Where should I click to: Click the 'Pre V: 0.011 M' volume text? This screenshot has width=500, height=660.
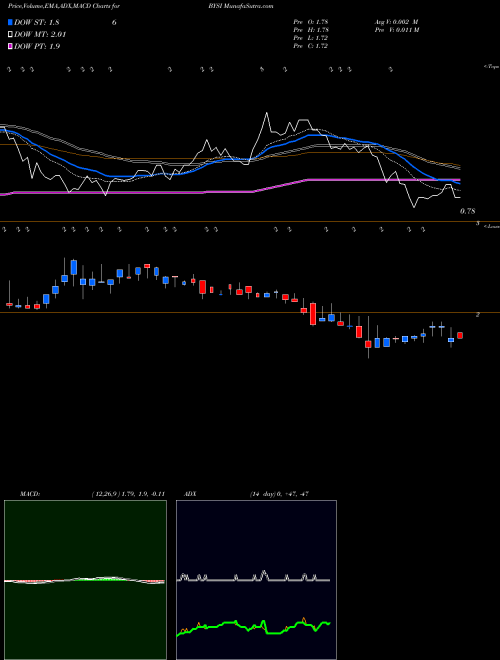396,30
